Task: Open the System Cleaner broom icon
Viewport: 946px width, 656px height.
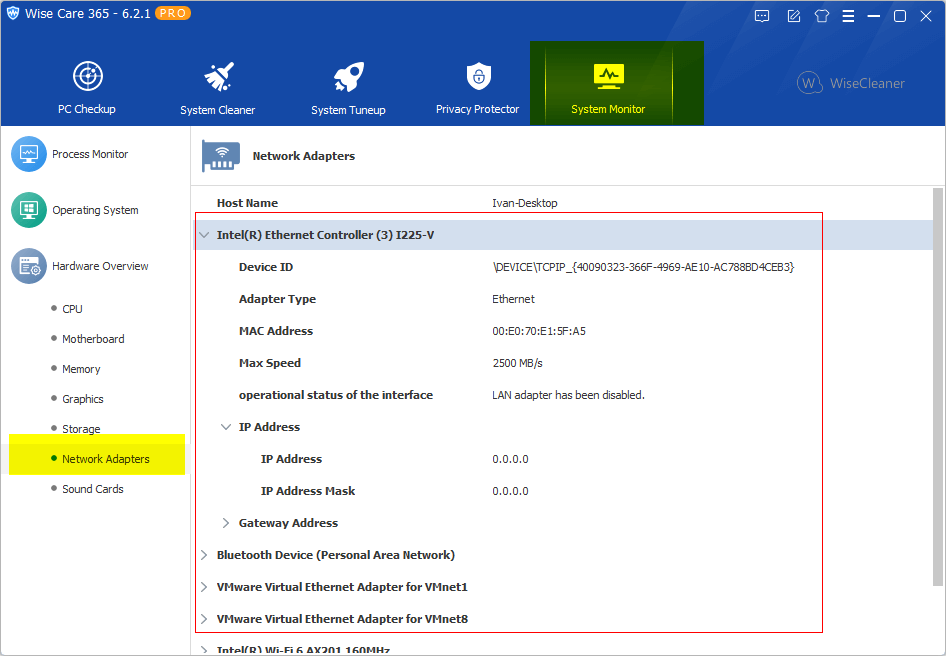Action: pos(218,77)
